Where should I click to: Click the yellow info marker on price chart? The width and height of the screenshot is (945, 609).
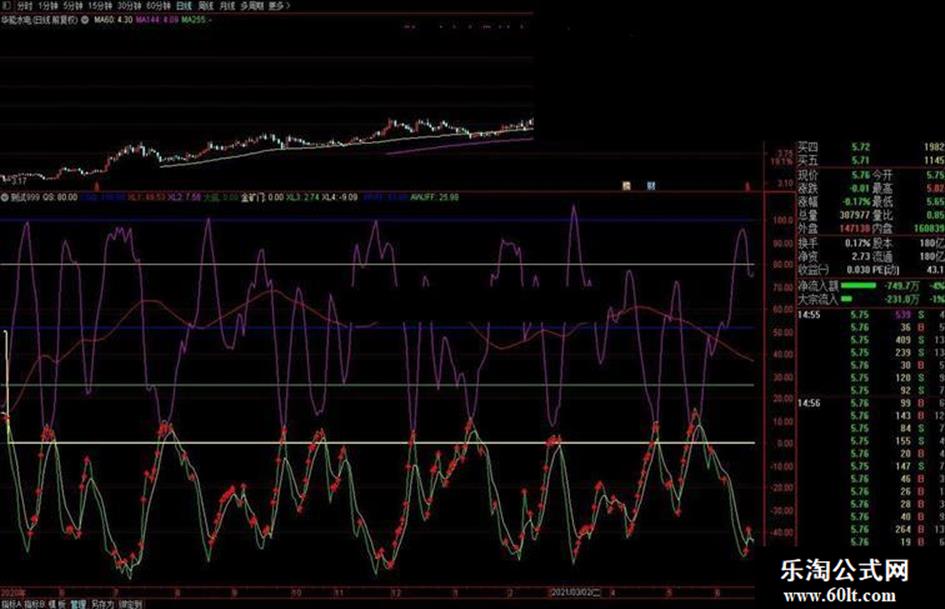(x=626, y=186)
